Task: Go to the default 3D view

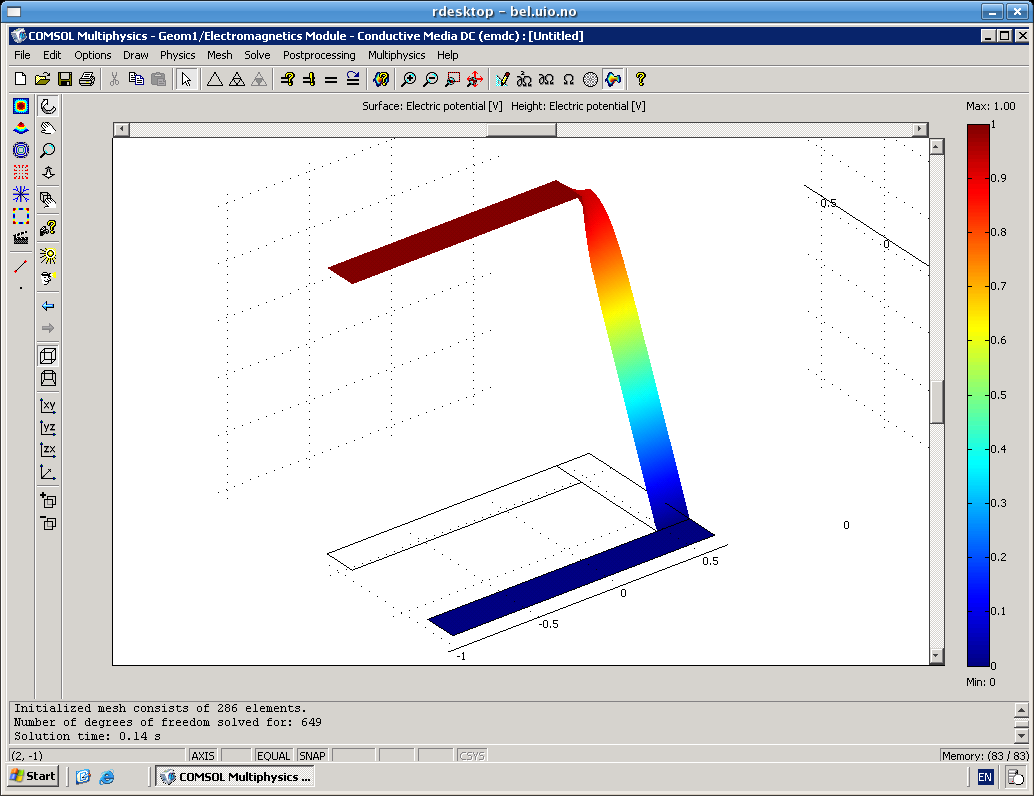Action: [48, 473]
